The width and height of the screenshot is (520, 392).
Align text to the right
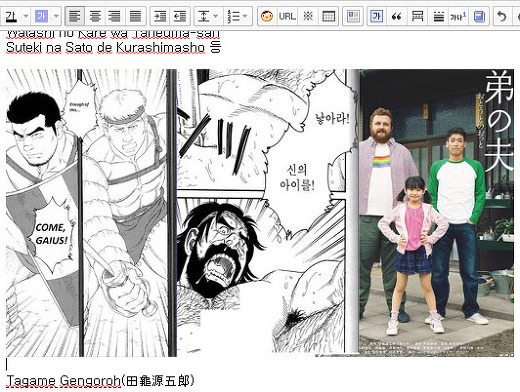pos(115,16)
